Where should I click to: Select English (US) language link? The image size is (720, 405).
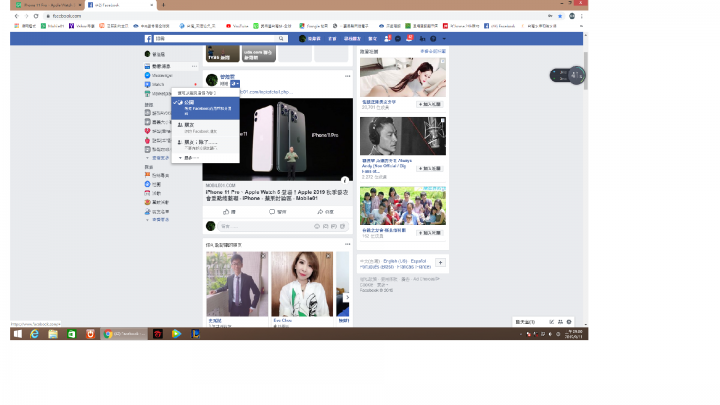tap(395, 261)
